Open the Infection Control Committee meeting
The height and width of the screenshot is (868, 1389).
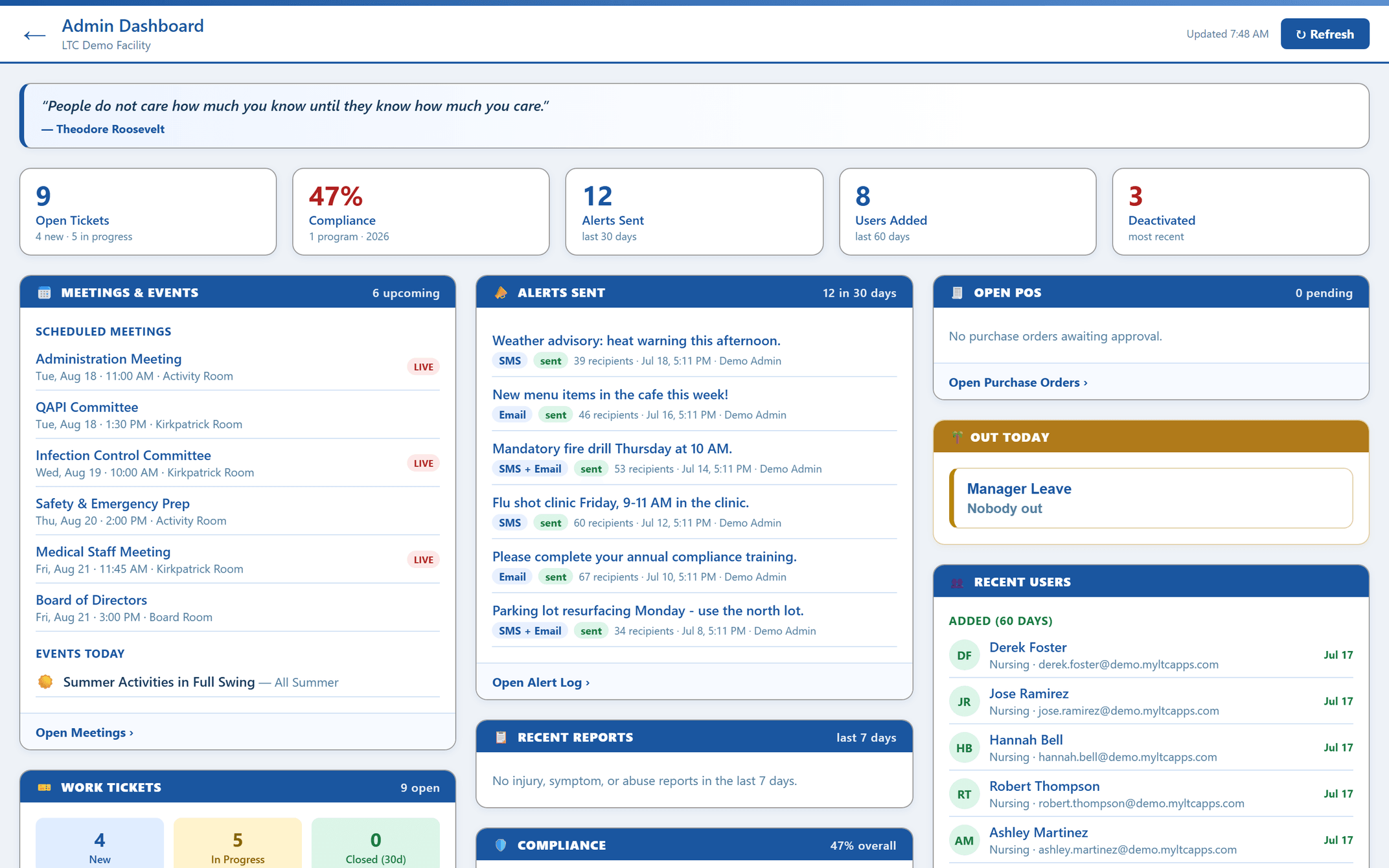[237, 463]
